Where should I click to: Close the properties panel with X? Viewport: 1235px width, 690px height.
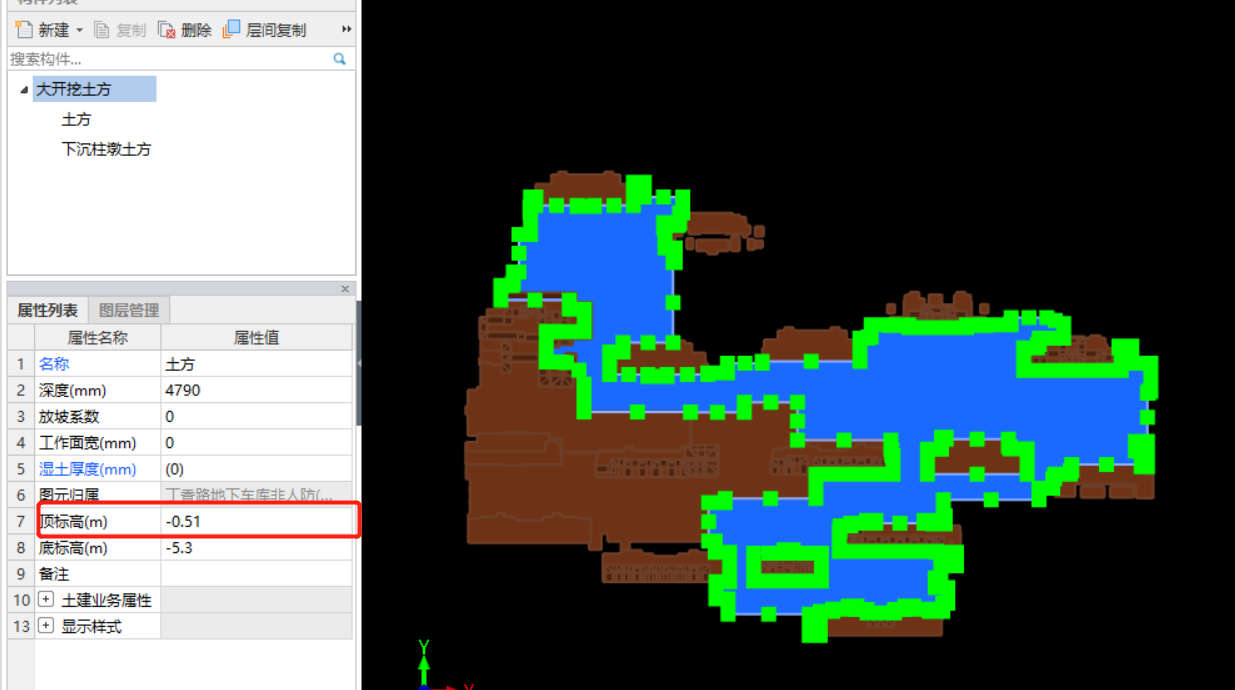345,289
